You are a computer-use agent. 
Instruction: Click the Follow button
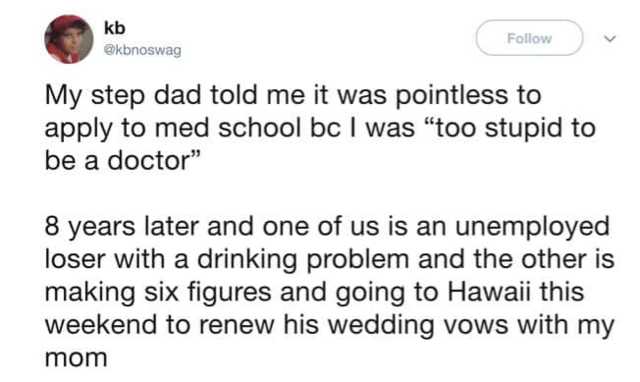529,38
